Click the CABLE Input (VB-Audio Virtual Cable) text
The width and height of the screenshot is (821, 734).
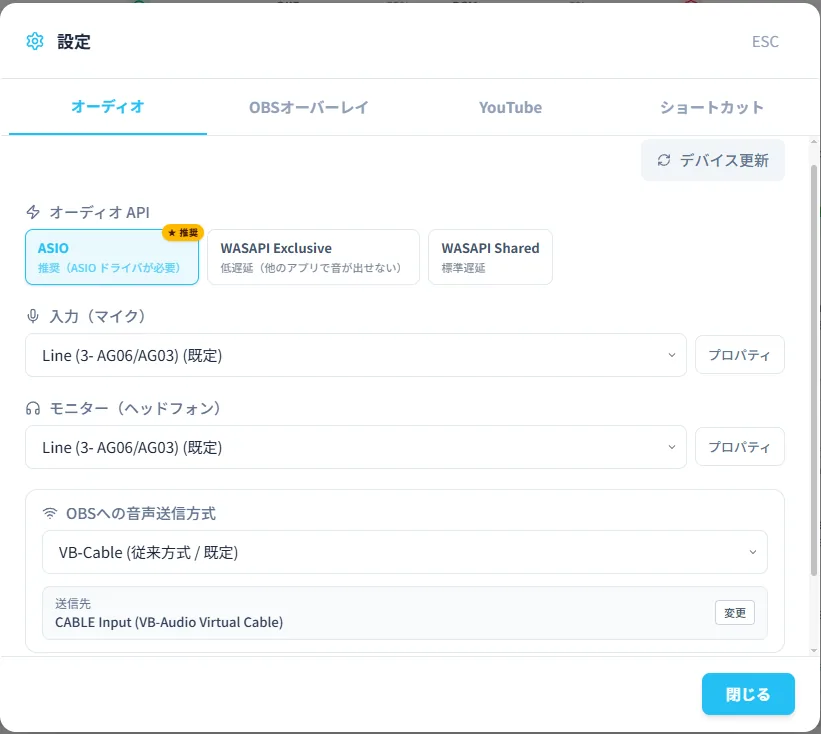click(169, 622)
